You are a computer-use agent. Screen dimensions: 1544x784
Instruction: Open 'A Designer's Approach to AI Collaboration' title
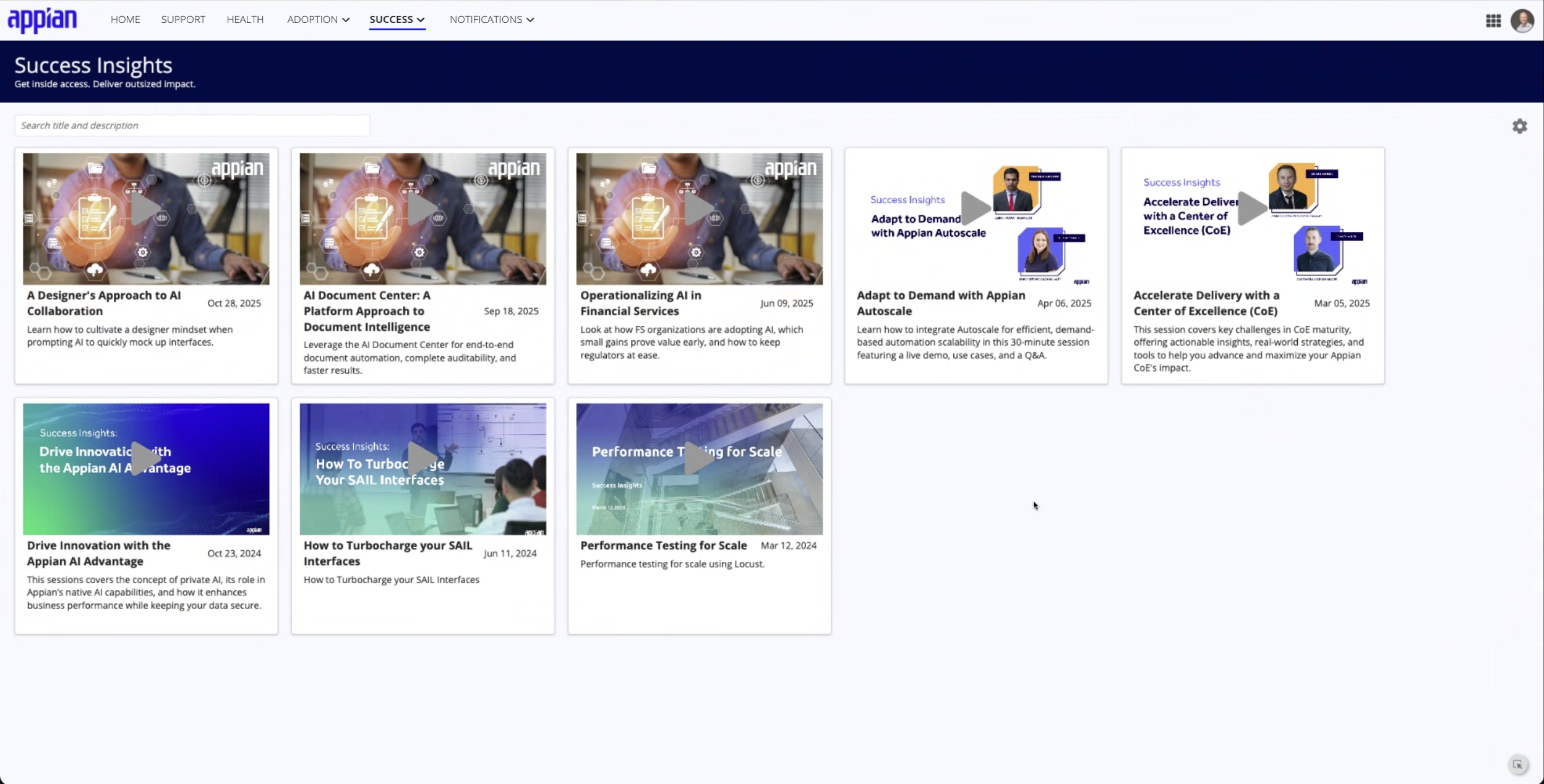(x=104, y=303)
